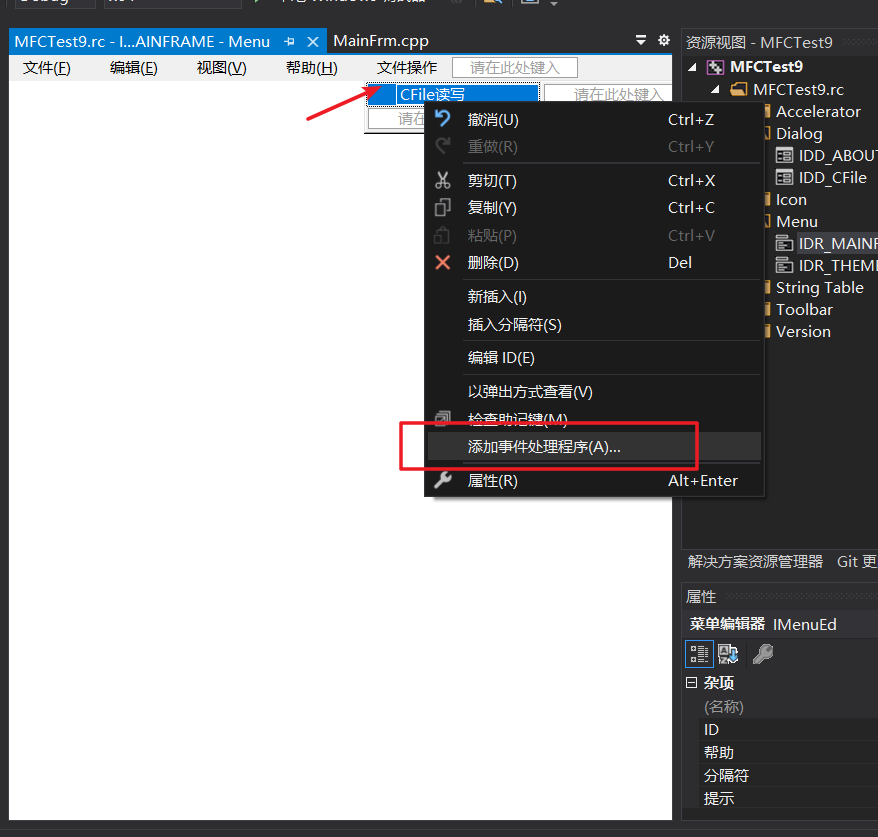Viewport: 878px width, 837px height.
Task: Select Icon folder in Resource View
Action: tap(791, 199)
